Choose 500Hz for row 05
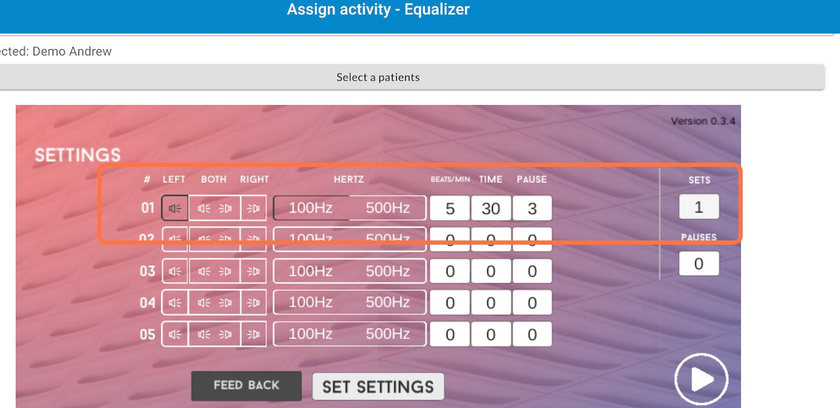Image resolution: width=840 pixels, height=408 pixels. coord(388,335)
